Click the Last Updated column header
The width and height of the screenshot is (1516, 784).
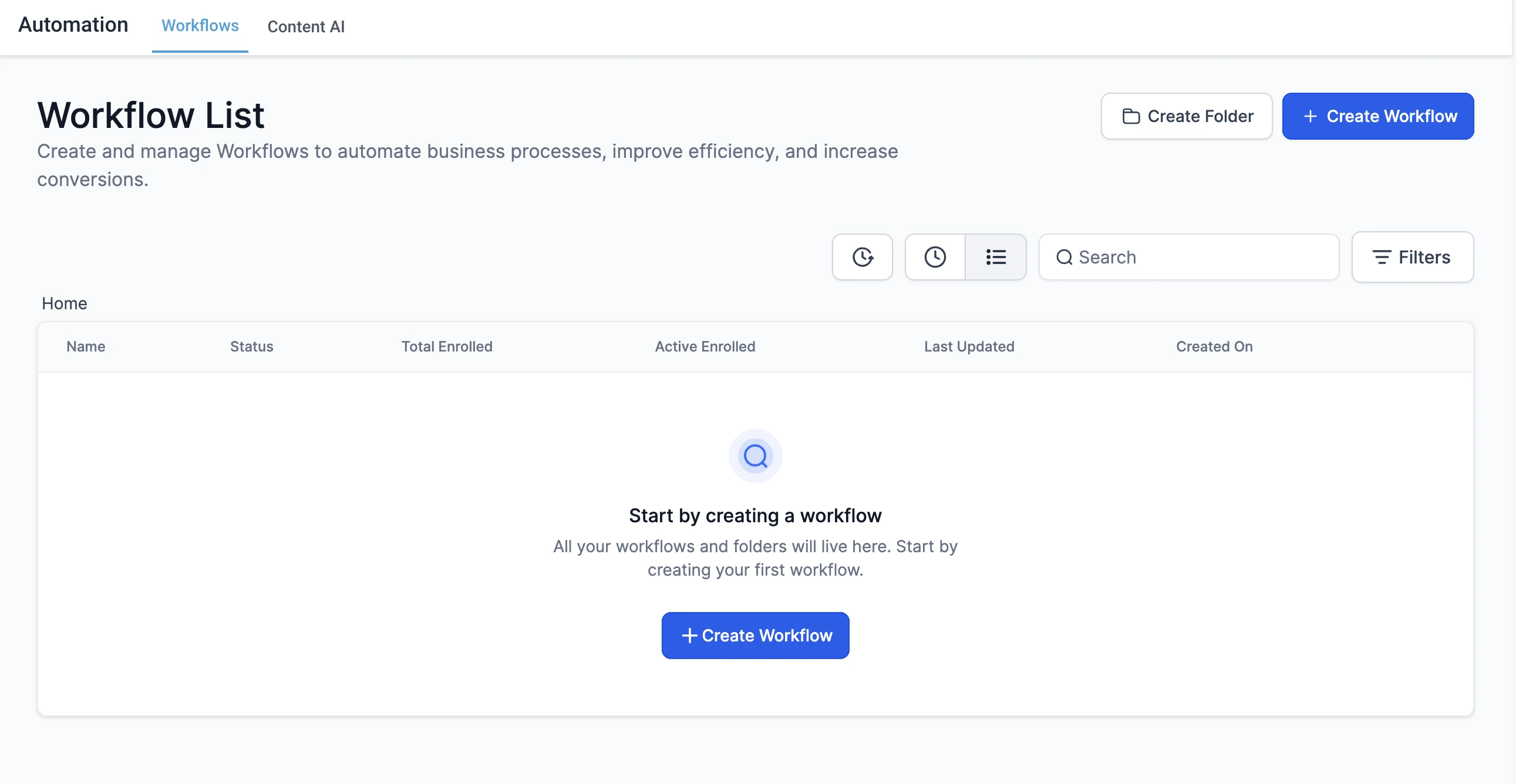coord(969,347)
